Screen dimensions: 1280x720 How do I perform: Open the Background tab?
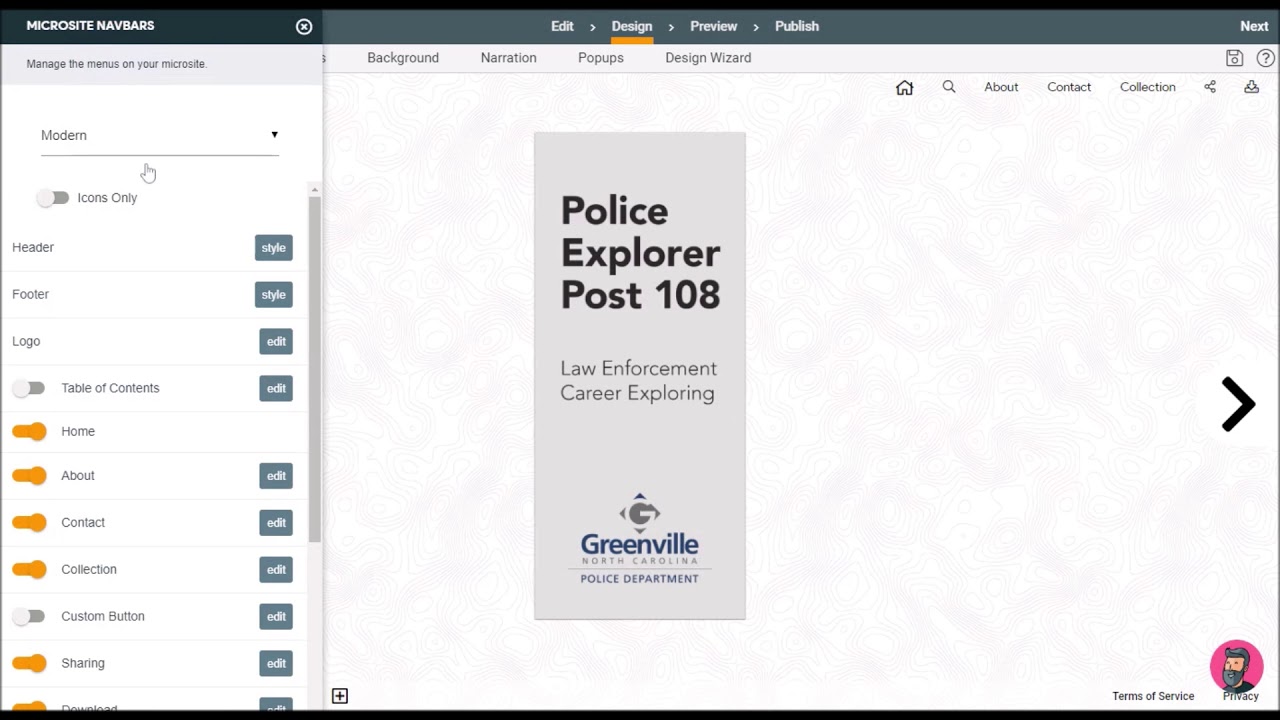(x=403, y=58)
